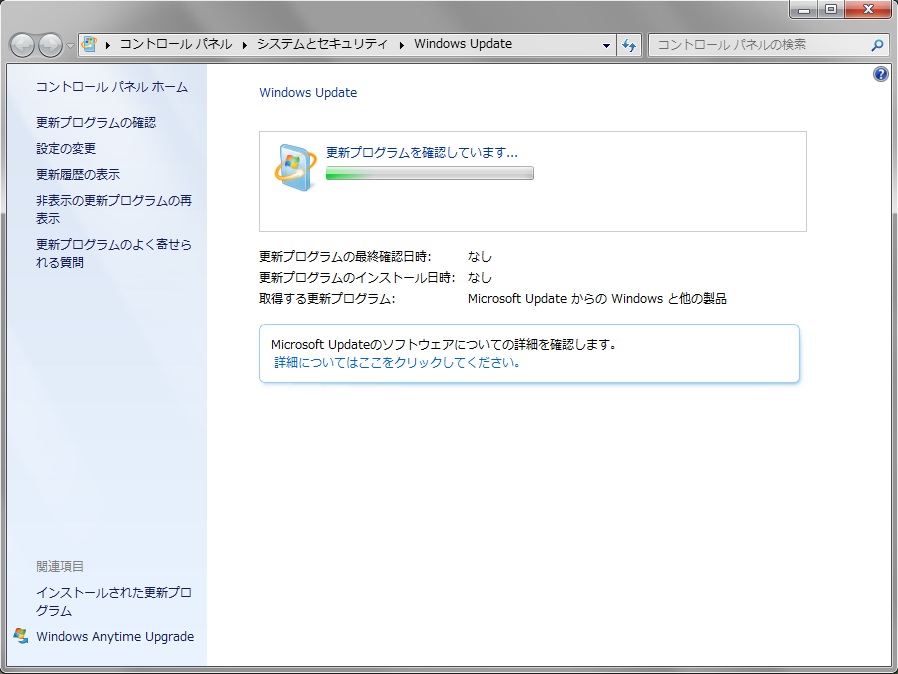Expand arrow after システムとセキュリティ breadcrumb
The image size is (898, 674).
tap(401, 45)
